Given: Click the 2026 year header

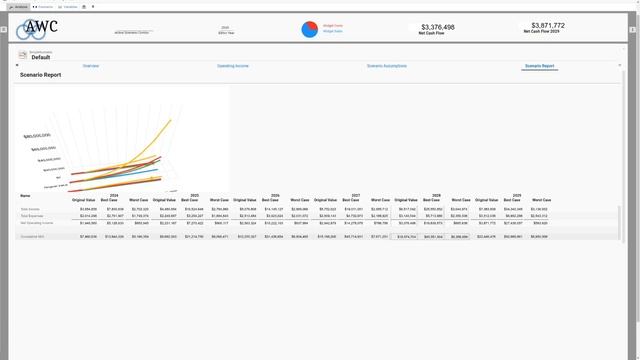Looking at the screenshot, I should [x=275, y=196].
